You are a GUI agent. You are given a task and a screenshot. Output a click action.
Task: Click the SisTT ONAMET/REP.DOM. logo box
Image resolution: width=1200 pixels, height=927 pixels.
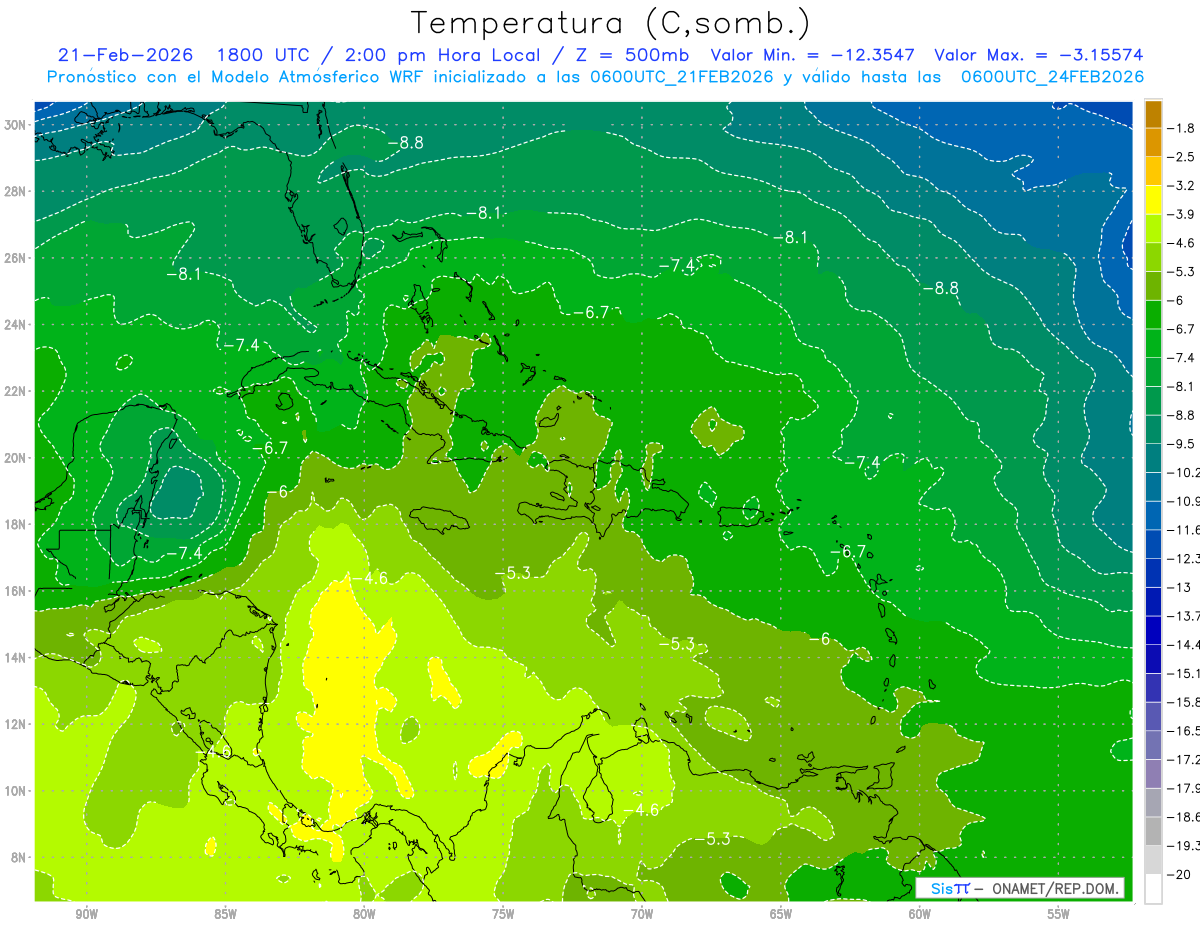click(x=1019, y=888)
